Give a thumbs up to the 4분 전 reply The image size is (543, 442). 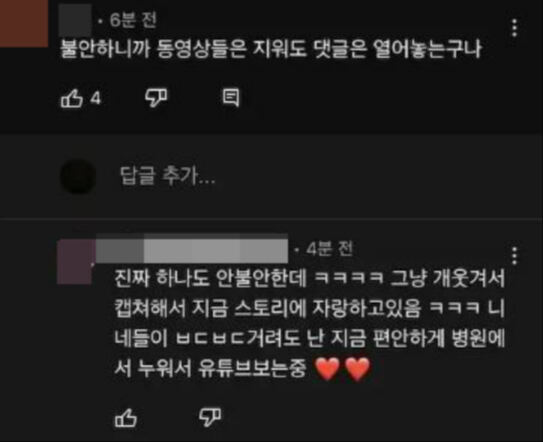[126, 417]
